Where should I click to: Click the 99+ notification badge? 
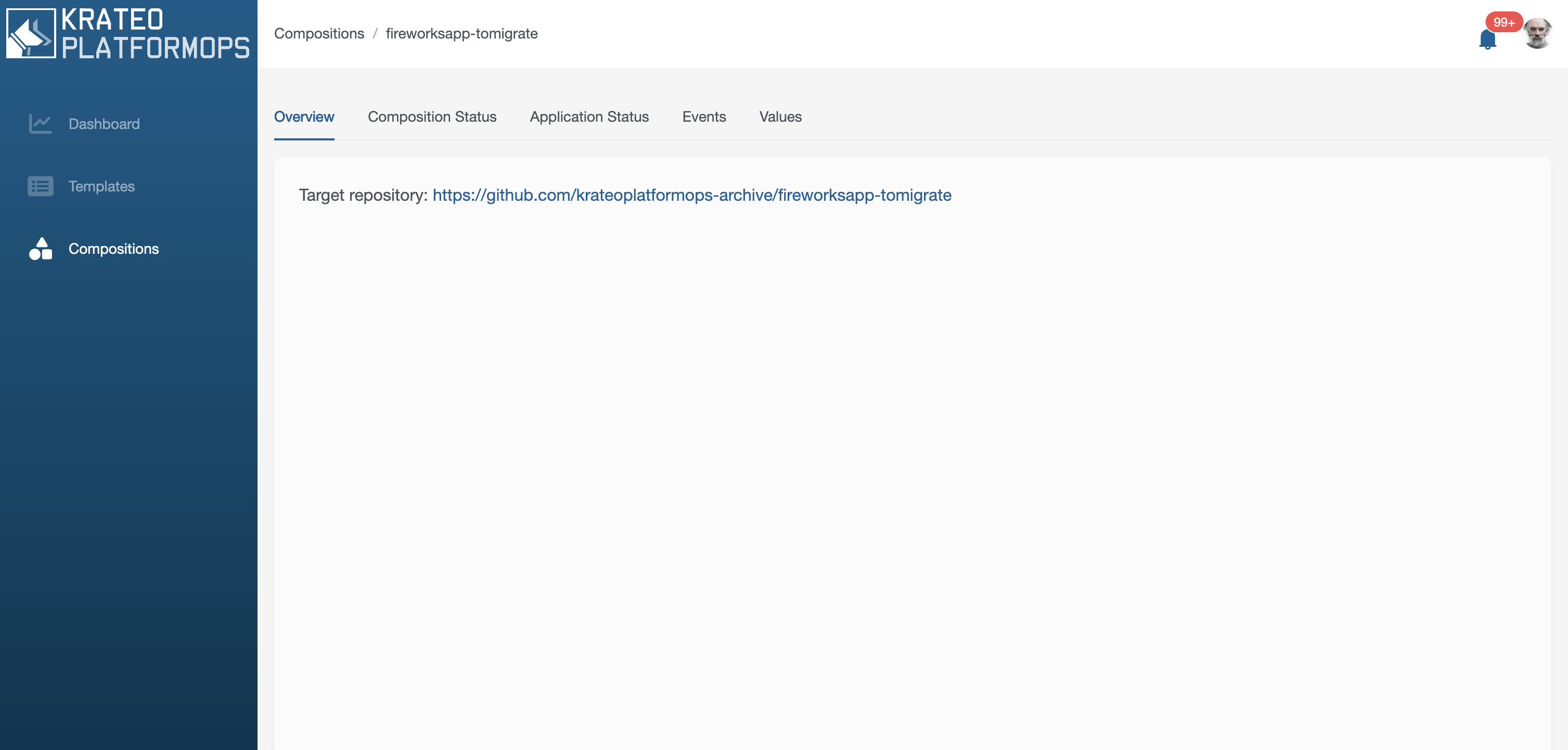coord(1503,22)
